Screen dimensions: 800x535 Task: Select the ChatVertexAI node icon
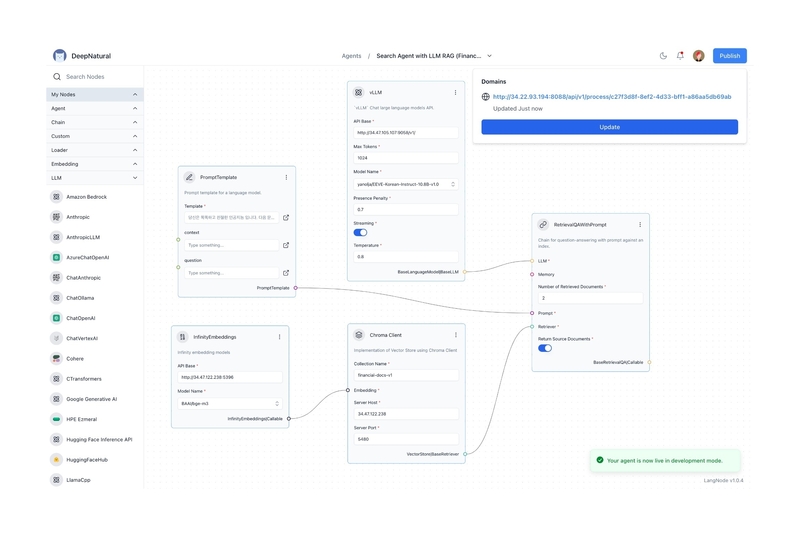pyautogui.click(x=56, y=338)
